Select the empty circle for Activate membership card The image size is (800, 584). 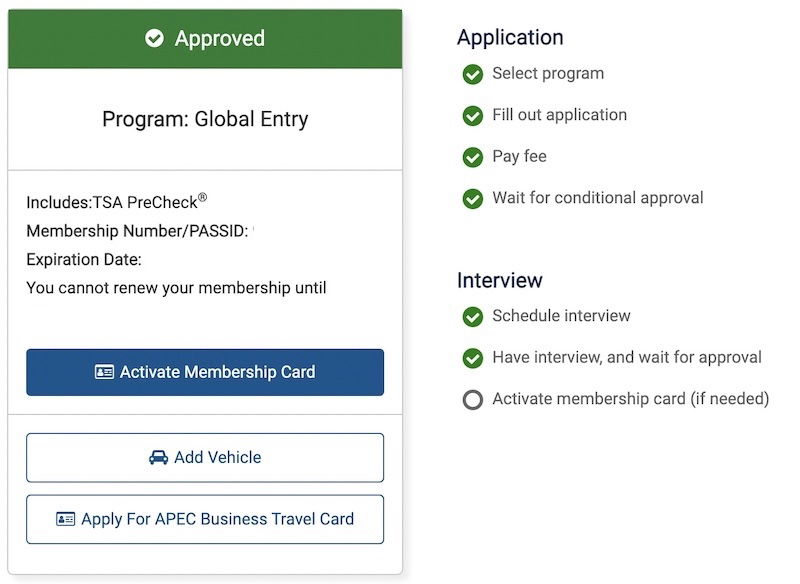pos(472,399)
